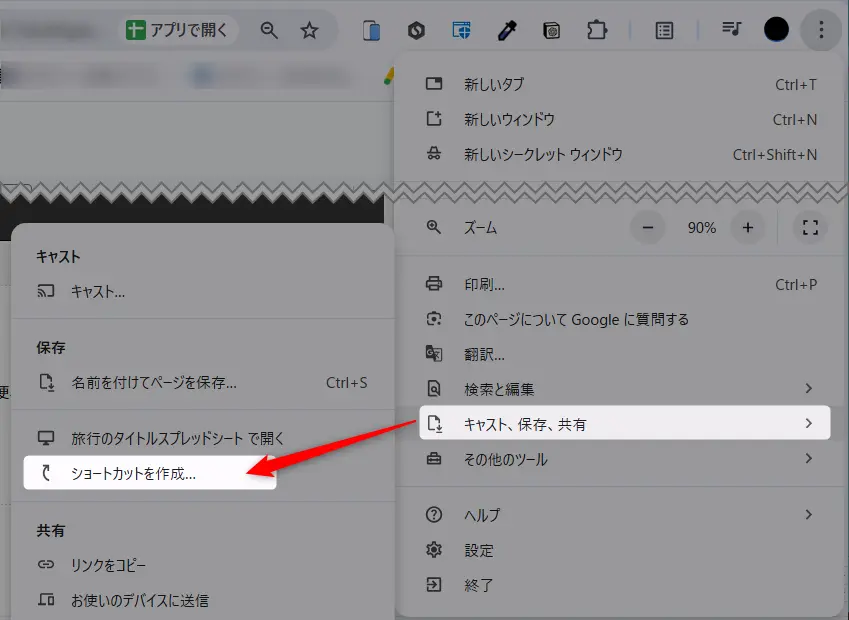Click the profile avatar circle
This screenshot has height=620, width=849.
pos(776,30)
